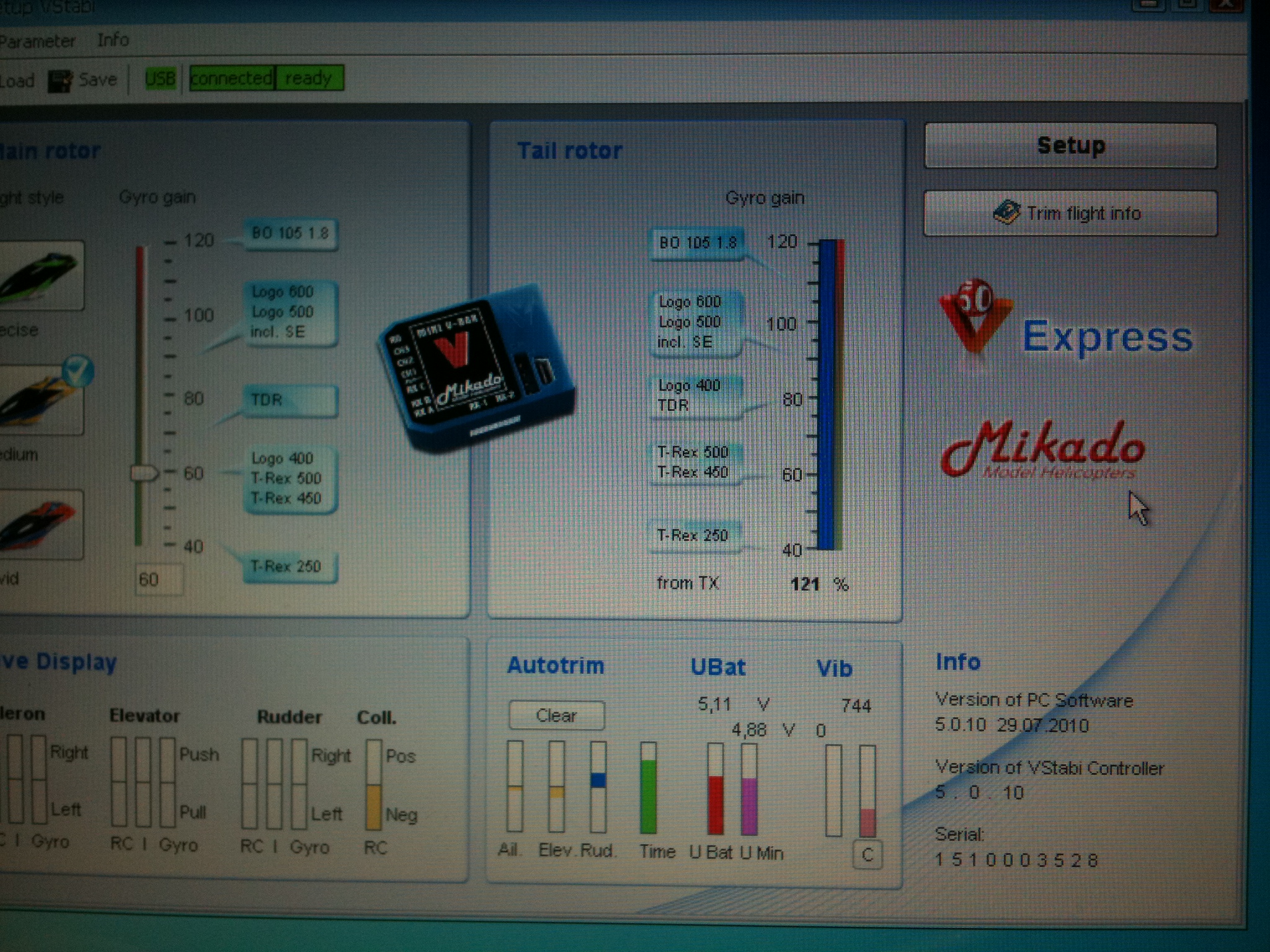Click the main rotor gyro gain value field
1270x952 pixels.
point(159,580)
